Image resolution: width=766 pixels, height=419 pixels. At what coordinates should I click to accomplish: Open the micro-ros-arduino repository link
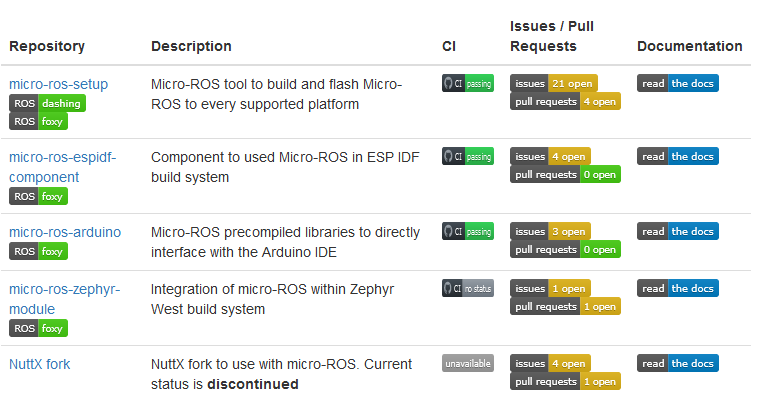coord(65,232)
